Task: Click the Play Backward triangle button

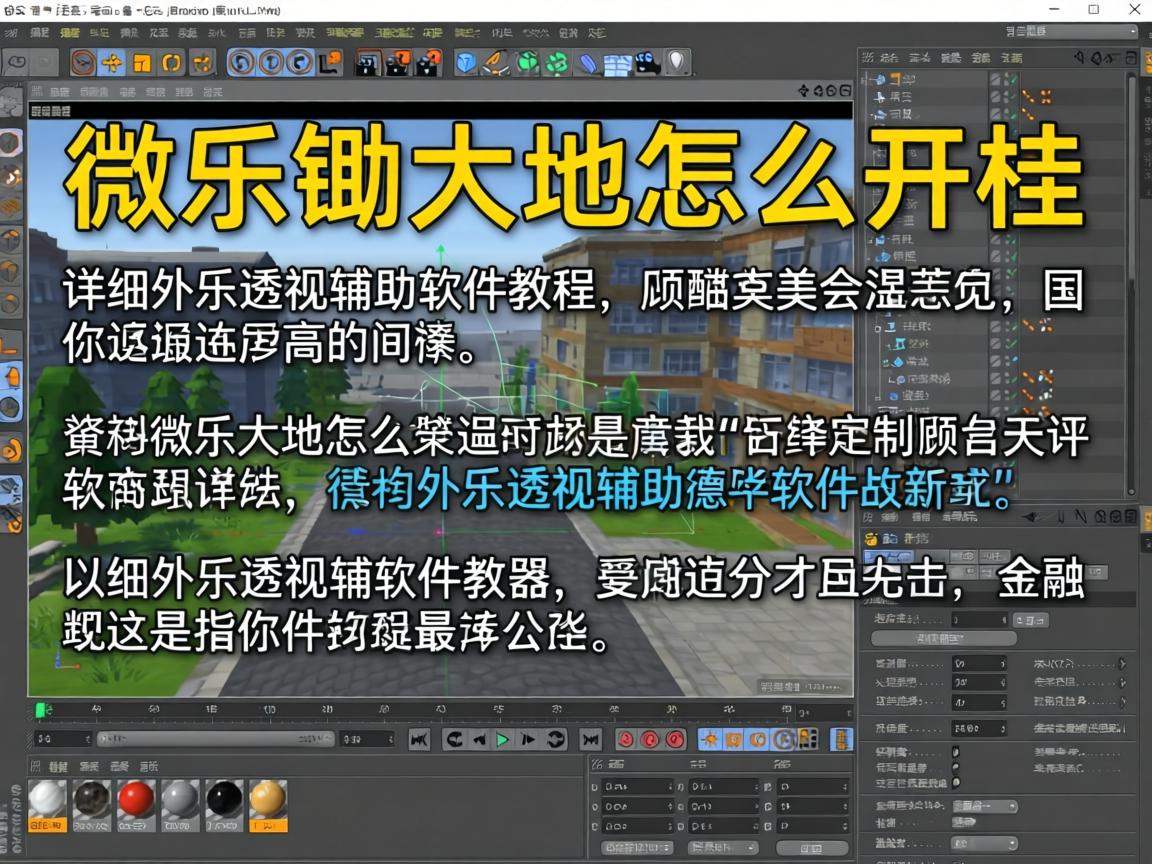Action: click(x=478, y=740)
